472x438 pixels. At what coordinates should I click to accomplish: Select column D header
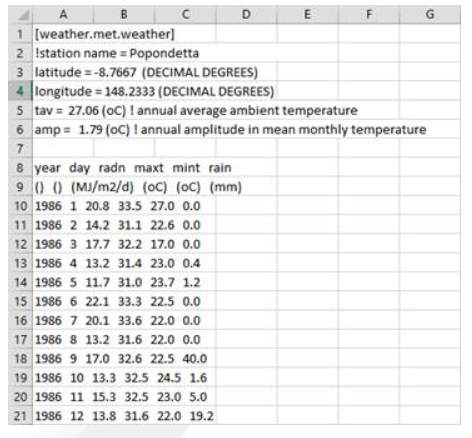click(x=246, y=15)
